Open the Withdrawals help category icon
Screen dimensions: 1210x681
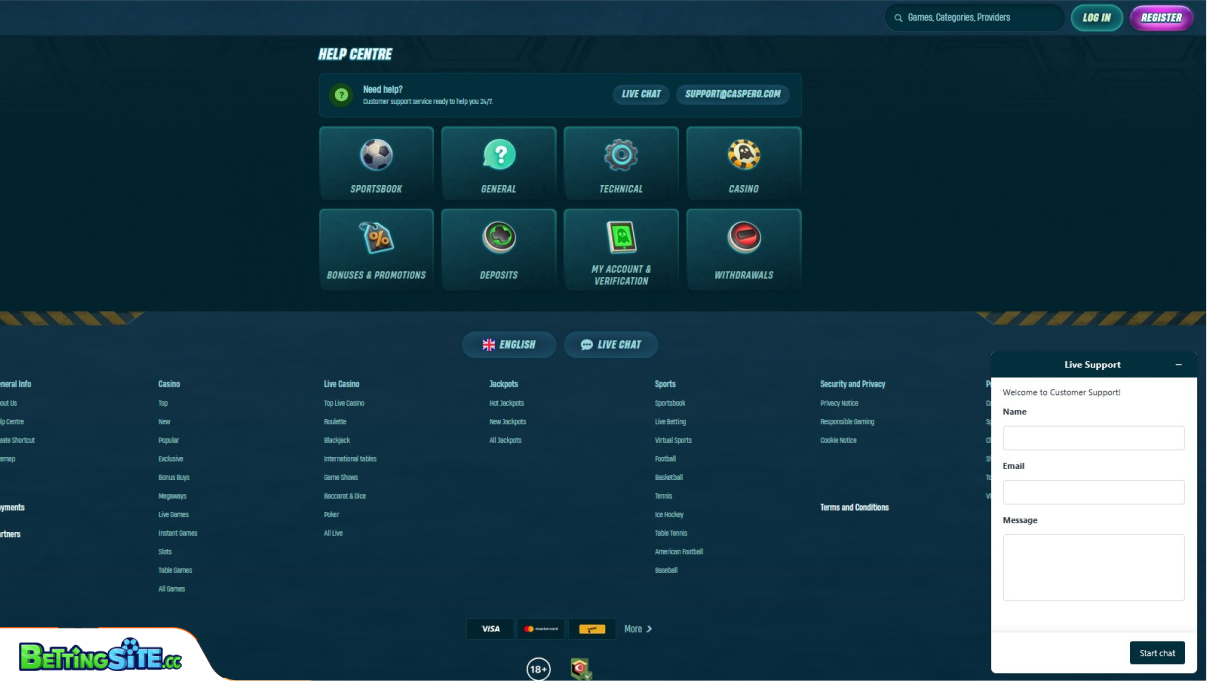tap(743, 238)
